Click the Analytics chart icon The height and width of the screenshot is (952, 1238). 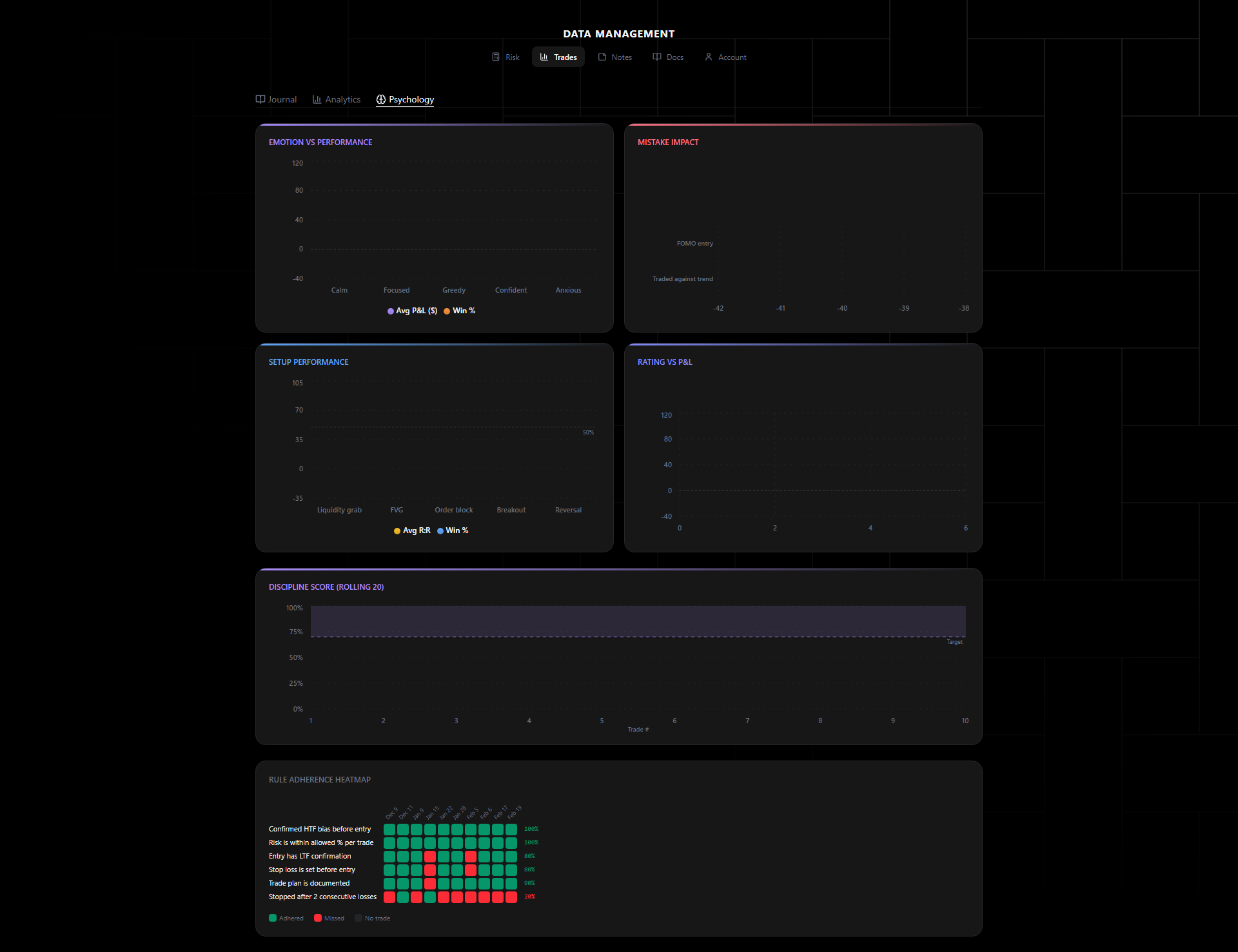point(317,99)
